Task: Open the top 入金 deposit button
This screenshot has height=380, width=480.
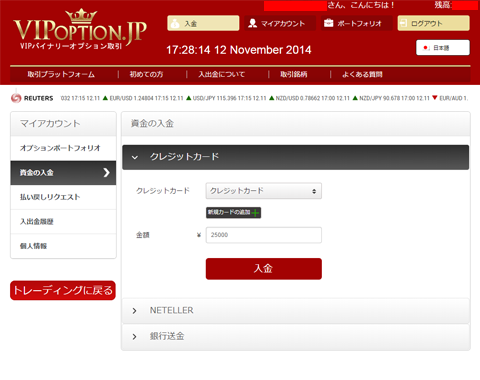Action: (203, 23)
